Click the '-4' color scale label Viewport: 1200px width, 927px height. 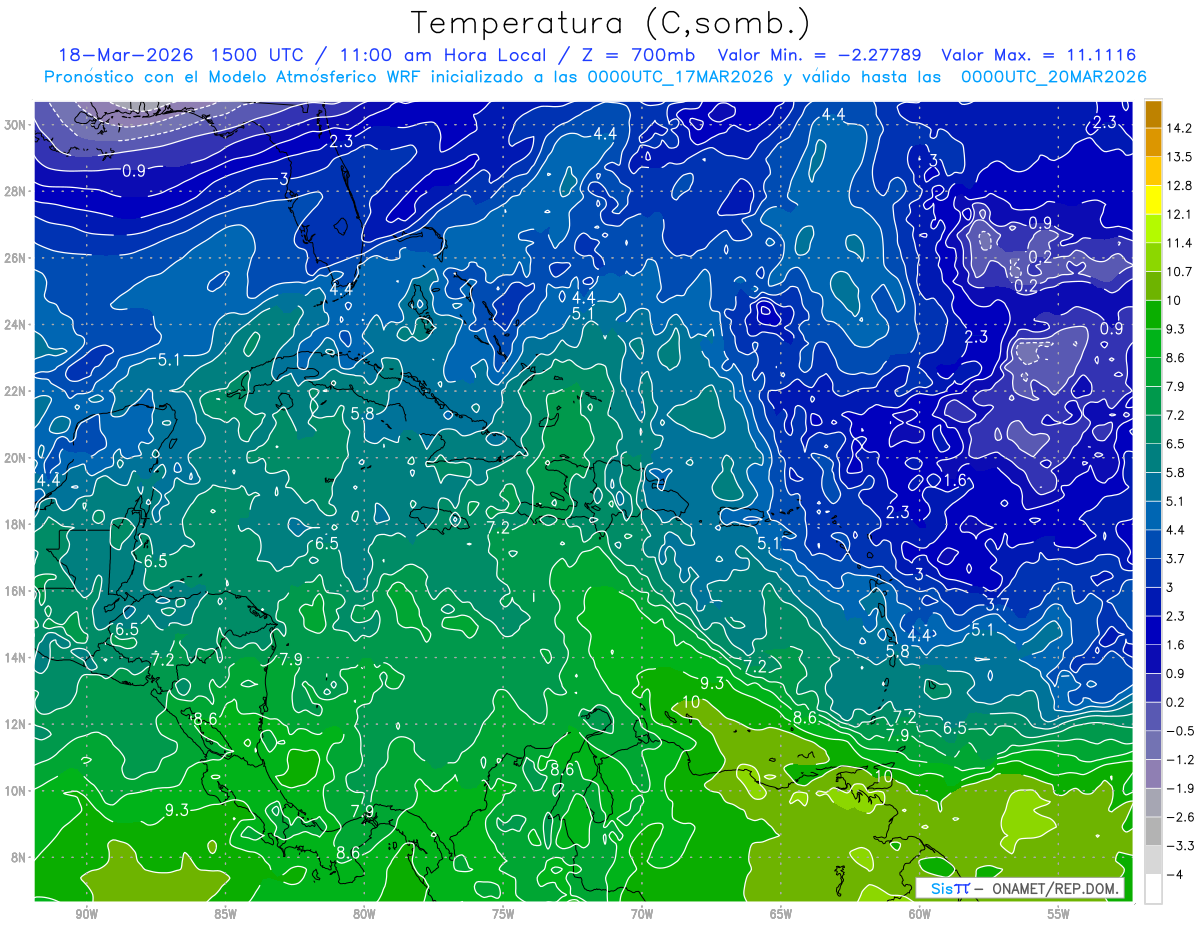coord(1175,874)
